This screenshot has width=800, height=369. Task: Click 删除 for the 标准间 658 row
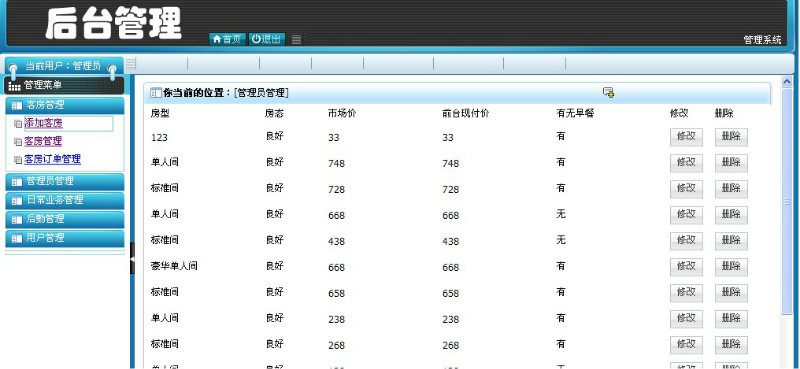click(x=731, y=293)
